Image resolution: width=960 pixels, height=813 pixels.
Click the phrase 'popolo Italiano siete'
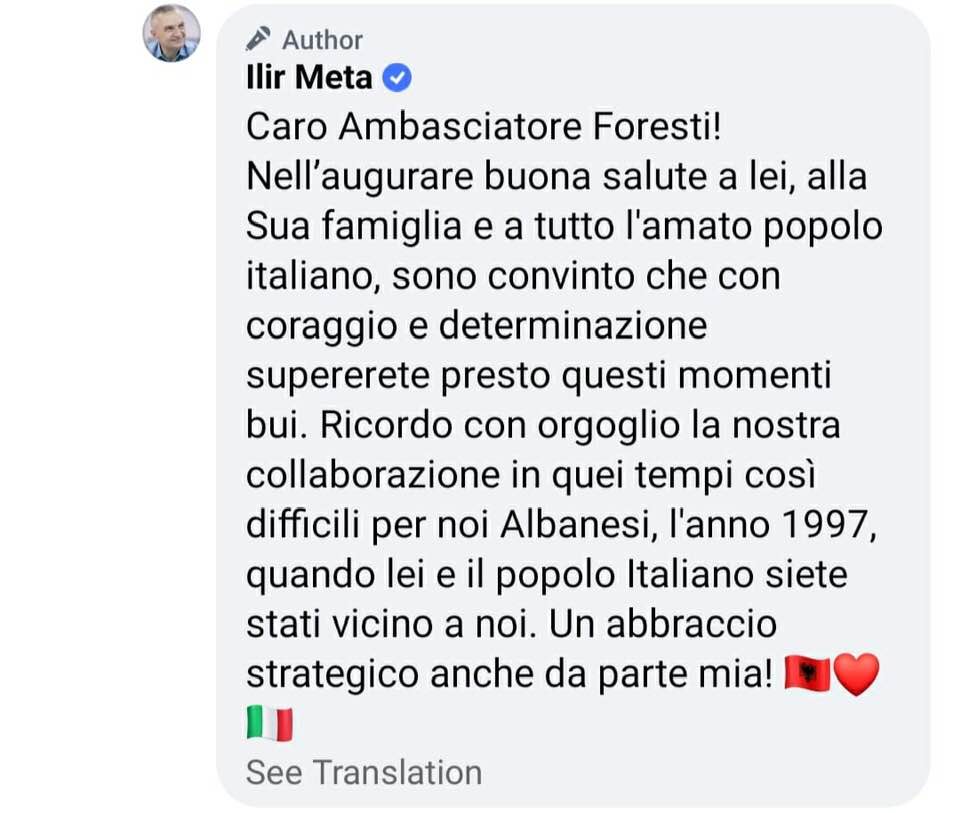pyautogui.click(x=671, y=575)
